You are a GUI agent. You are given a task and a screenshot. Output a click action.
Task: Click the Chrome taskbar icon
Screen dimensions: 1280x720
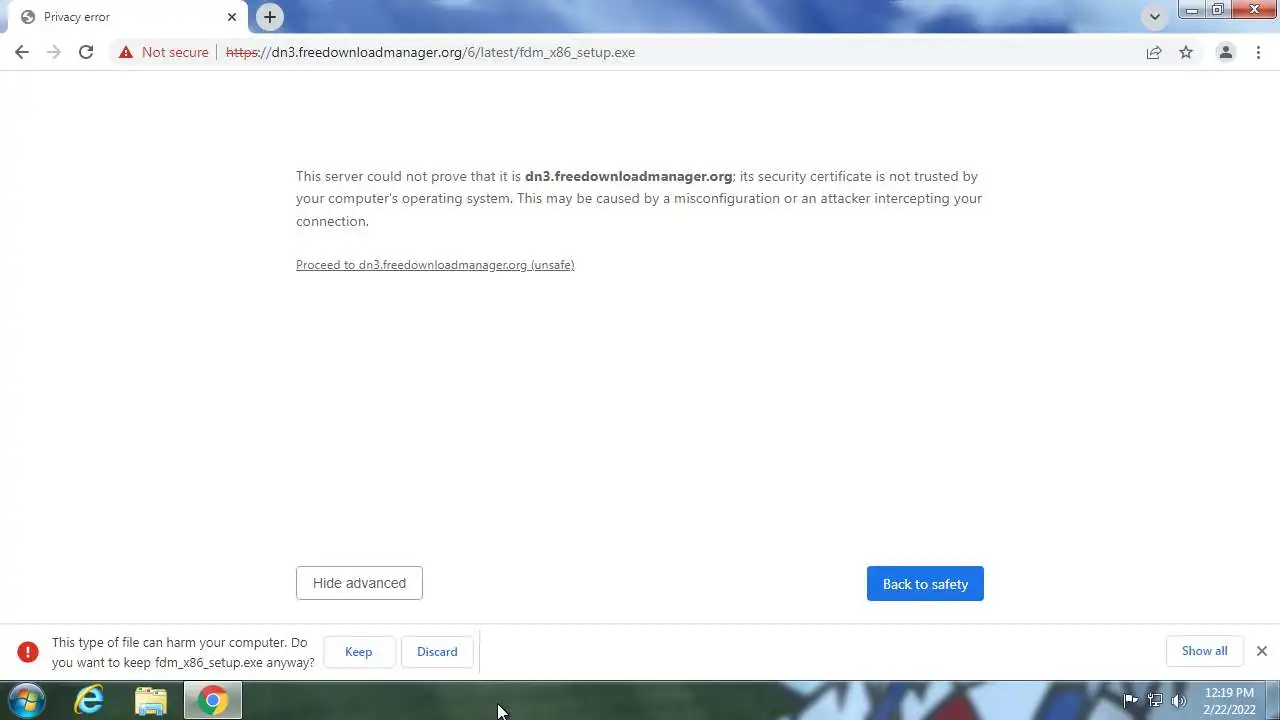212,700
